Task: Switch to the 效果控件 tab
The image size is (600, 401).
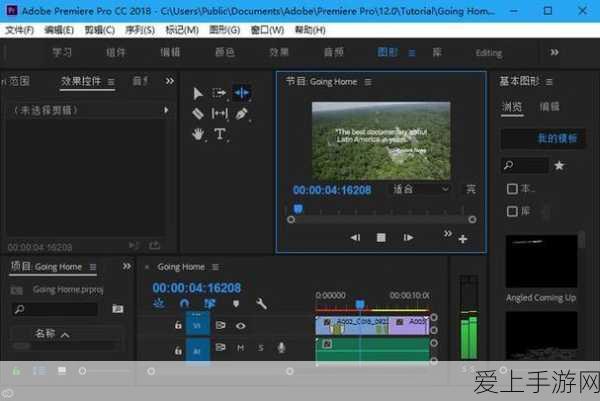Action: pyautogui.click(x=81, y=81)
